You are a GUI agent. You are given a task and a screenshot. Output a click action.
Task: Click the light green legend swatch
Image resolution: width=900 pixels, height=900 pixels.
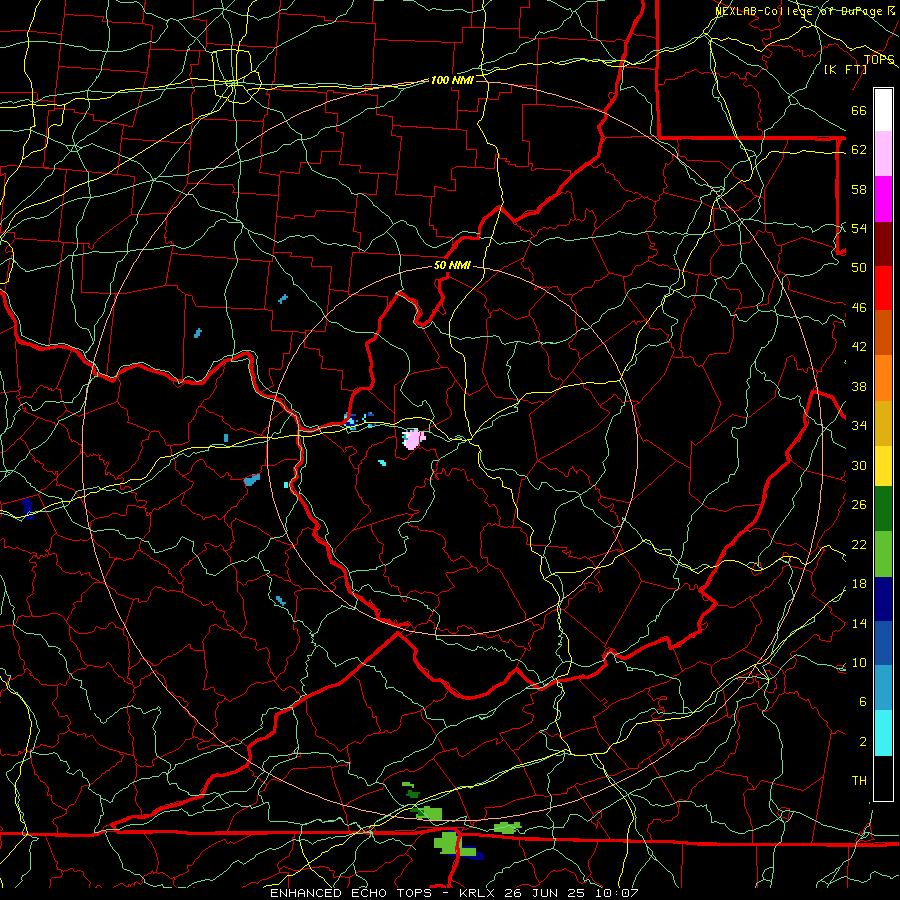click(883, 554)
